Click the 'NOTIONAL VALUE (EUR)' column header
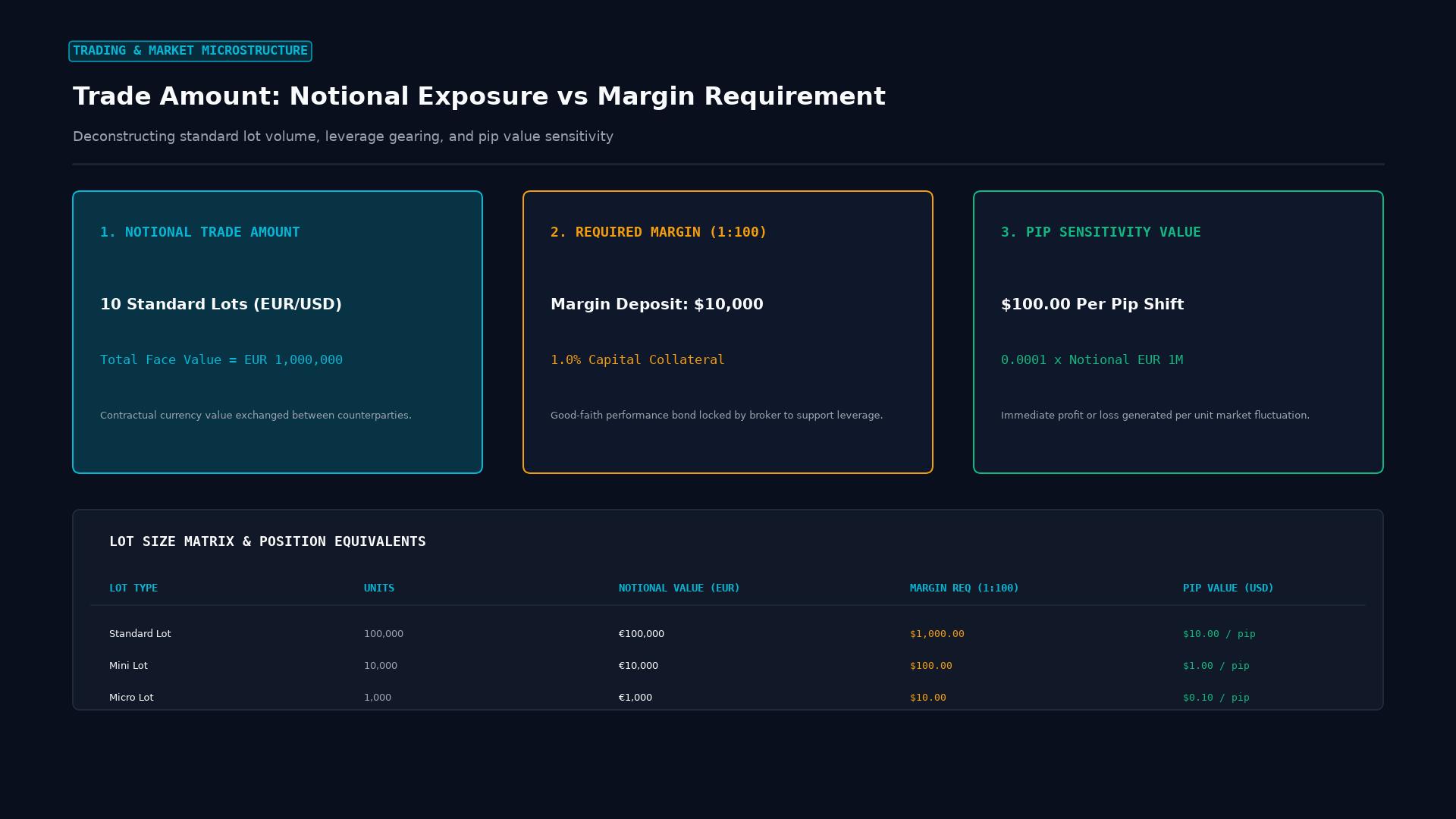This screenshot has width=1456, height=819. tap(679, 588)
